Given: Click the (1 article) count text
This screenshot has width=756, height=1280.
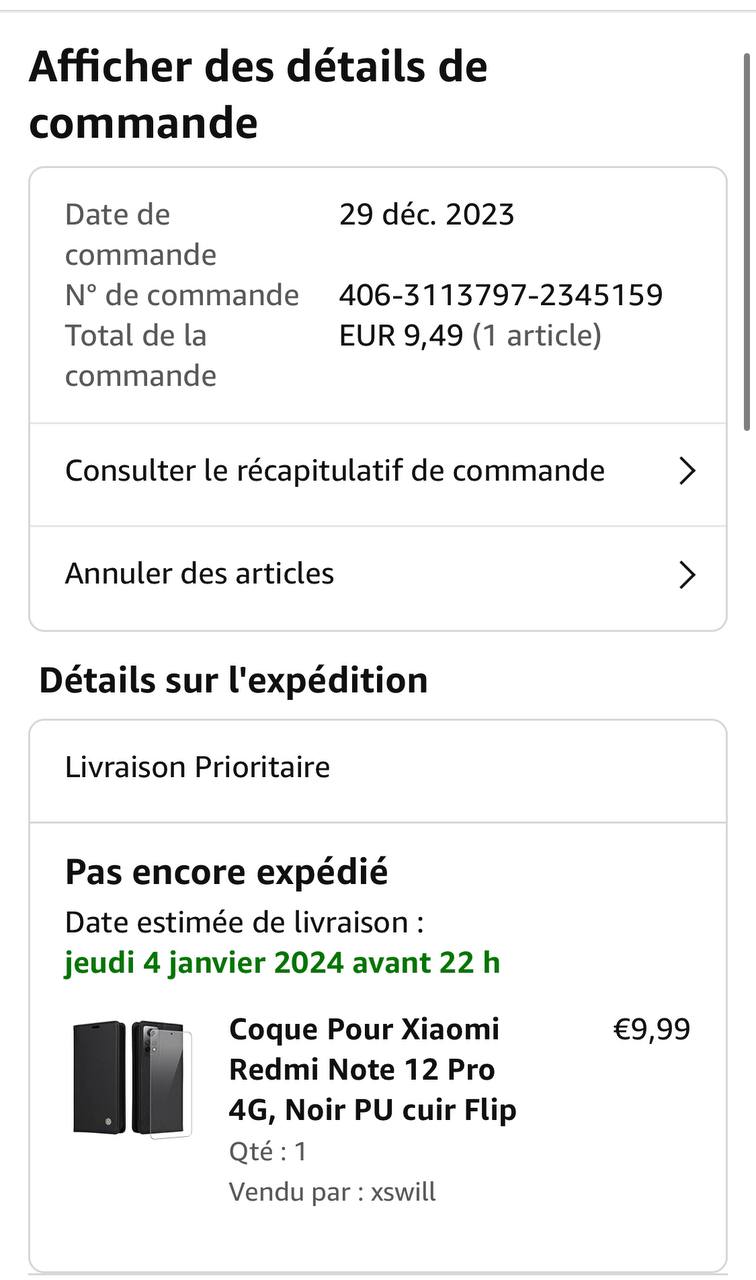Looking at the screenshot, I should tap(537, 335).
